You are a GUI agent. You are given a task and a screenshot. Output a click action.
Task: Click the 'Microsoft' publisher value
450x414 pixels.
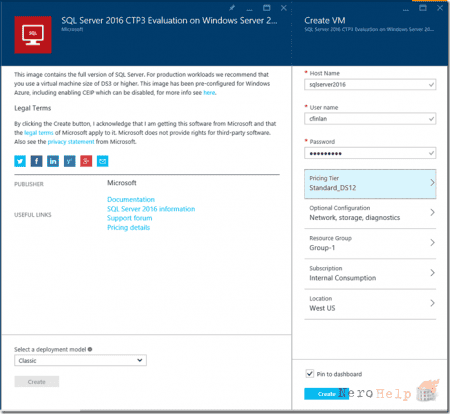click(x=122, y=183)
